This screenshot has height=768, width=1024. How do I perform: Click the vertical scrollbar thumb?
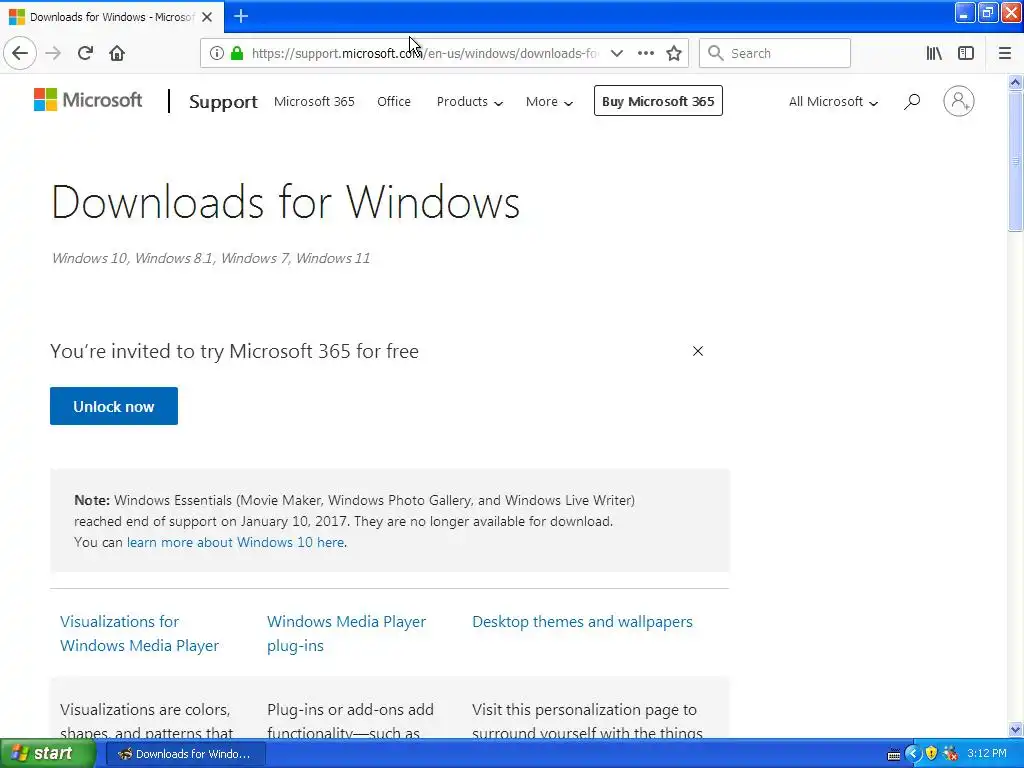coord(1016,161)
